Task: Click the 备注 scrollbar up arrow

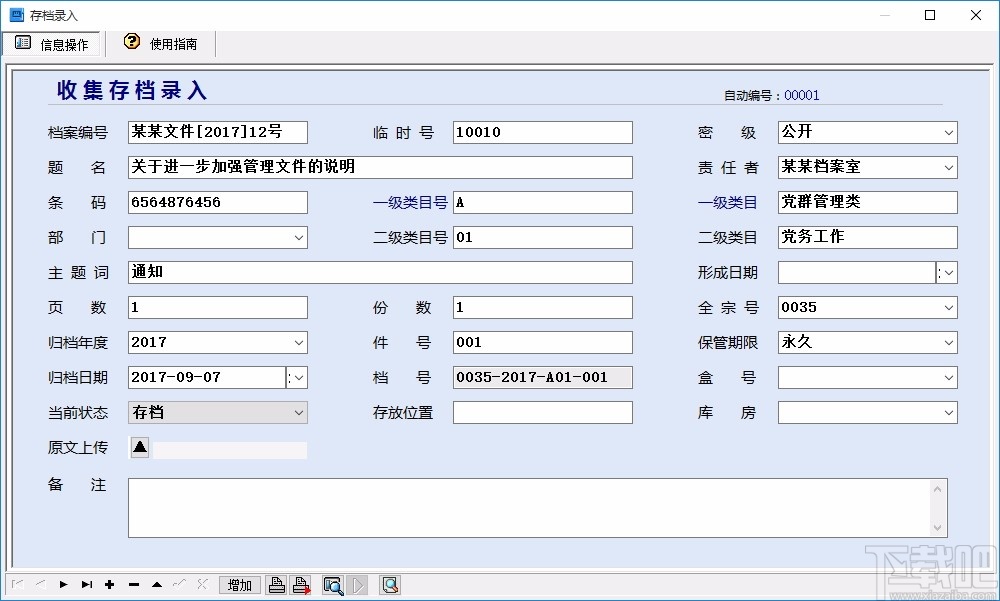Action: (938, 489)
